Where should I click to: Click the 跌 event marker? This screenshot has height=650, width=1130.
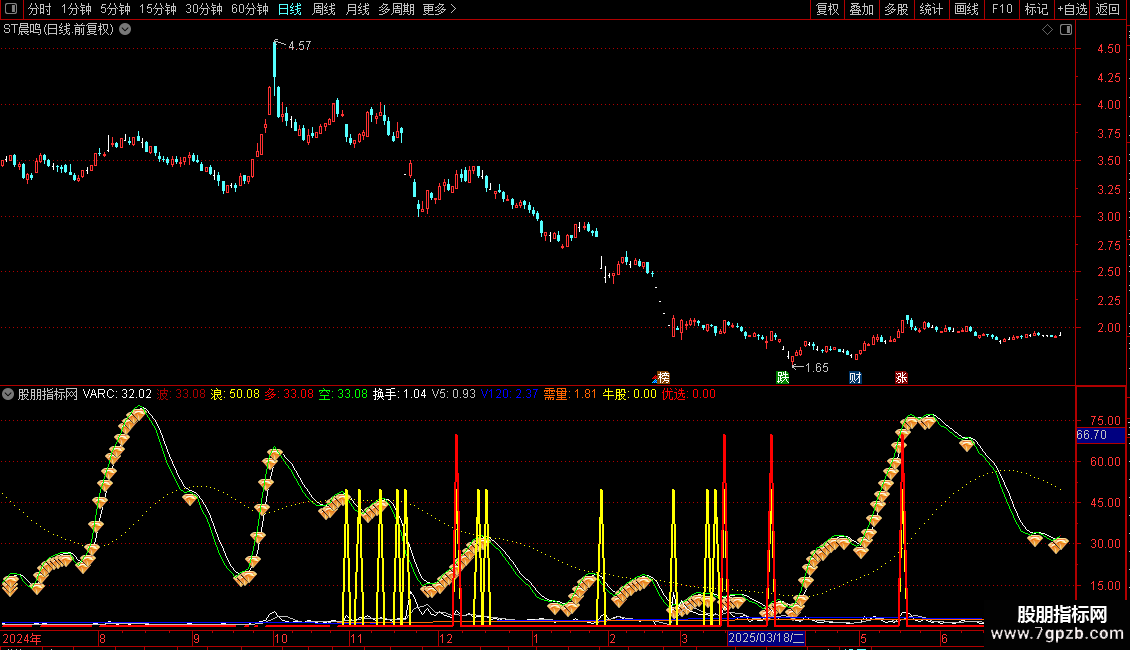pyautogui.click(x=783, y=378)
